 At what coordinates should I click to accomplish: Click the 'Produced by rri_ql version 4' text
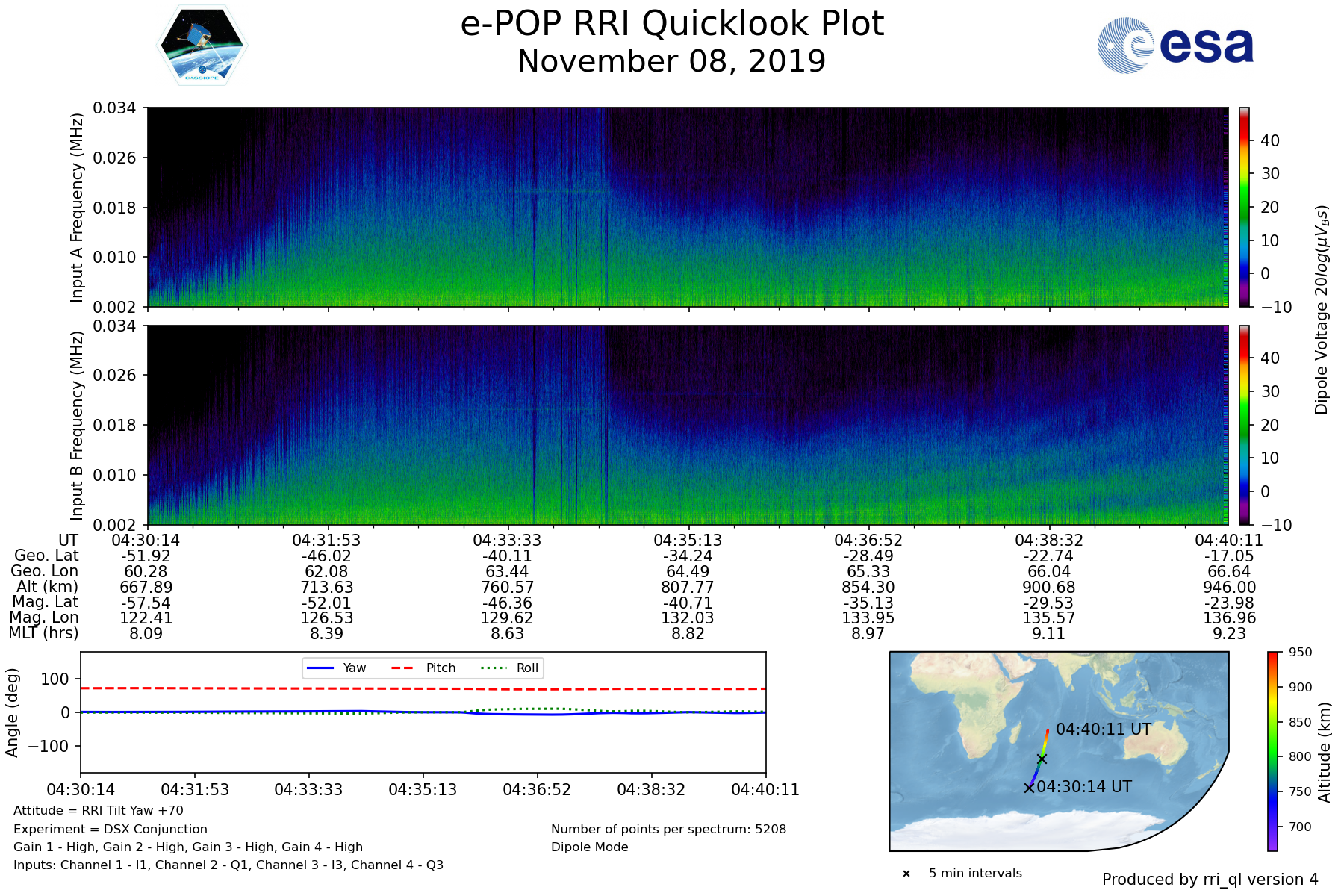(1210, 880)
